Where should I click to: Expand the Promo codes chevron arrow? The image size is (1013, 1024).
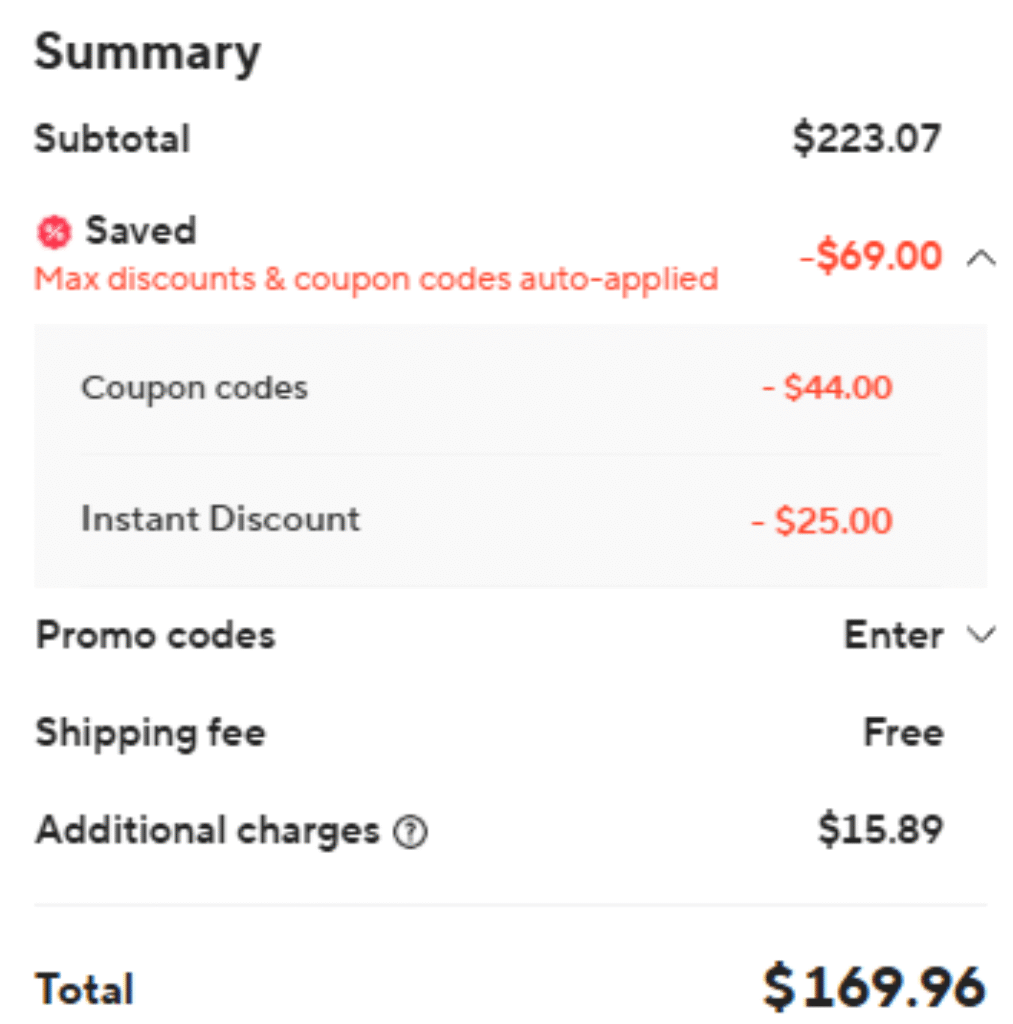click(x=982, y=635)
